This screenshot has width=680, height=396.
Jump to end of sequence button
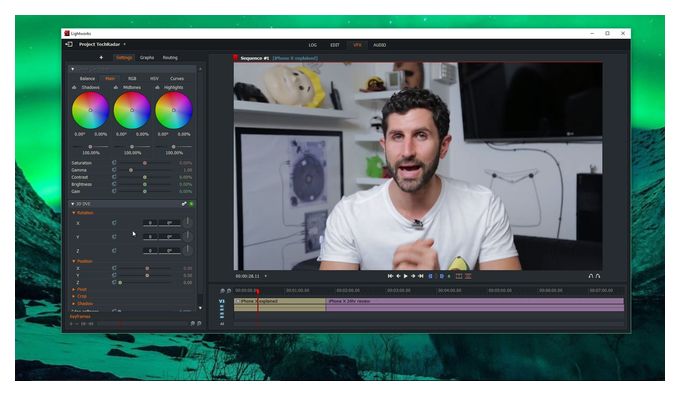click(x=421, y=276)
